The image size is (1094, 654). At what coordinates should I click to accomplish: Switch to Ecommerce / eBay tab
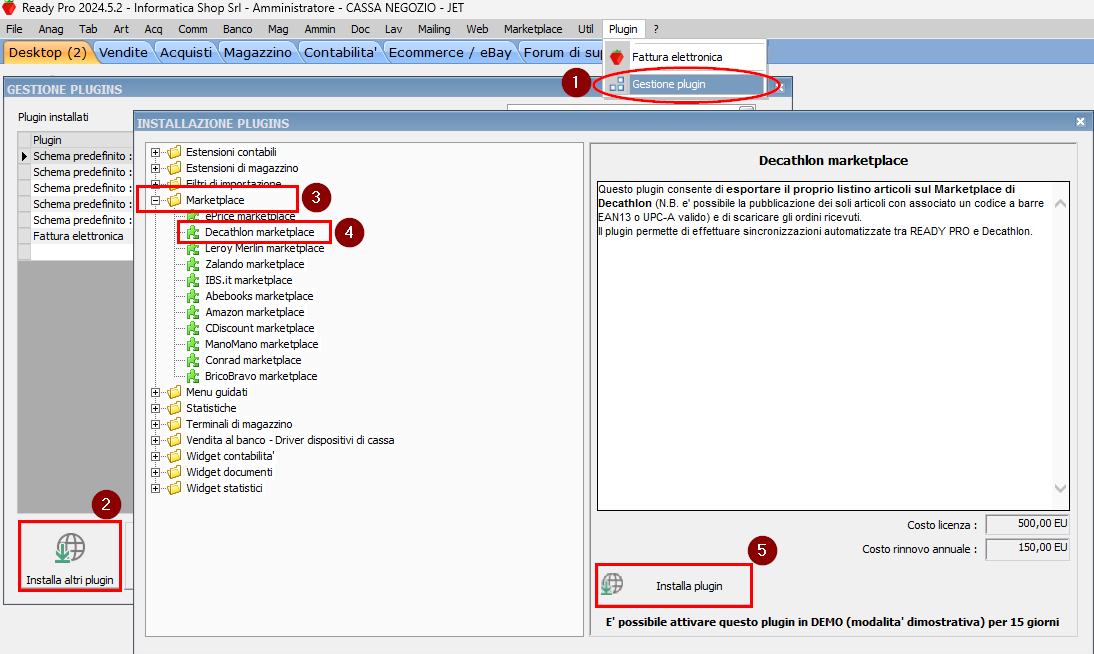(450, 52)
